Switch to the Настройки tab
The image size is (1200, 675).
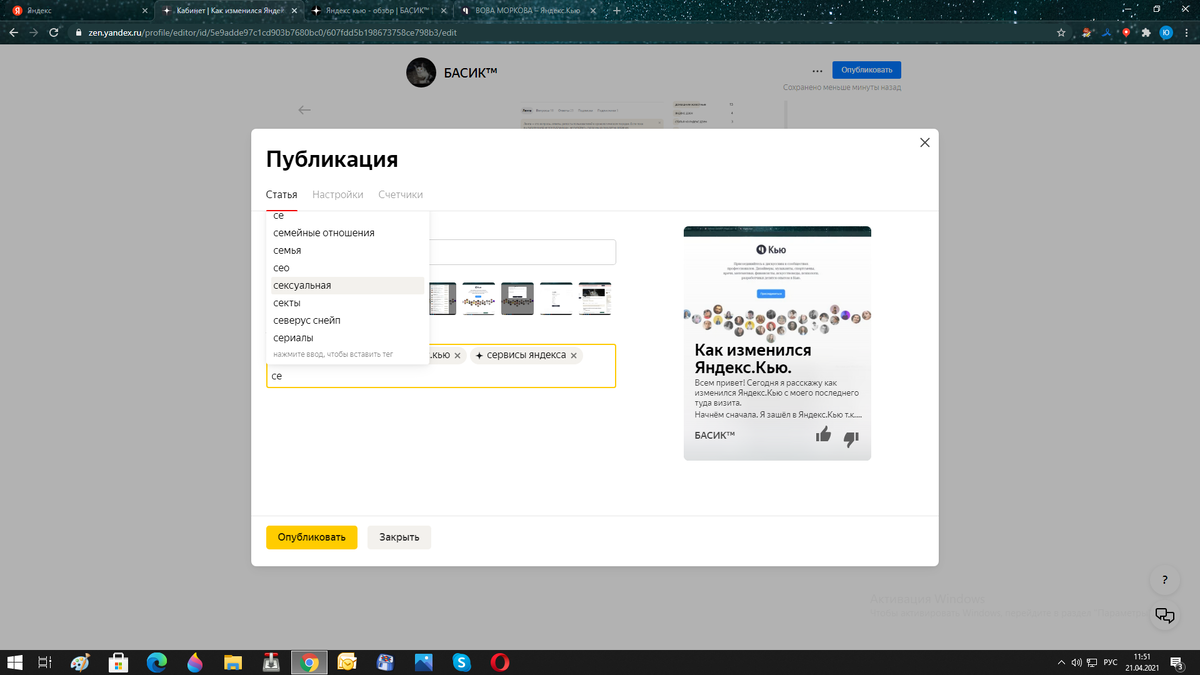tap(337, 195)
